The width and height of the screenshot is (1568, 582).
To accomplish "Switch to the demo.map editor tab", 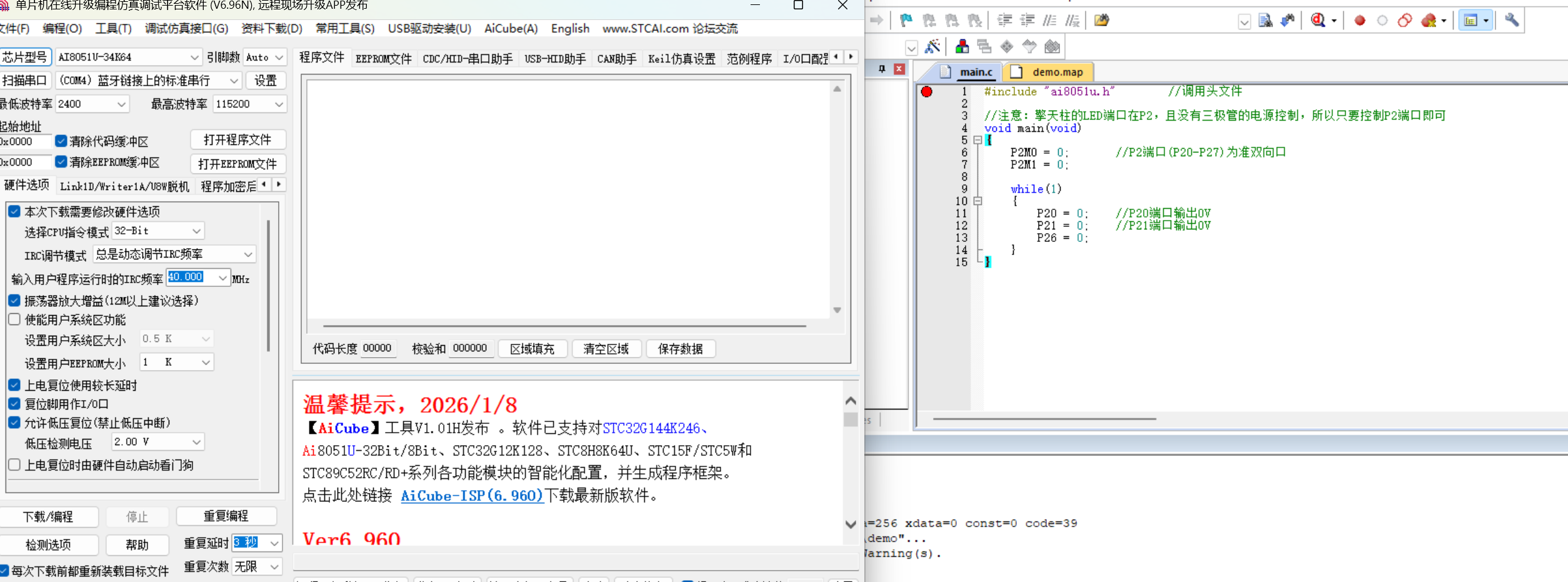I will 1057,73.
